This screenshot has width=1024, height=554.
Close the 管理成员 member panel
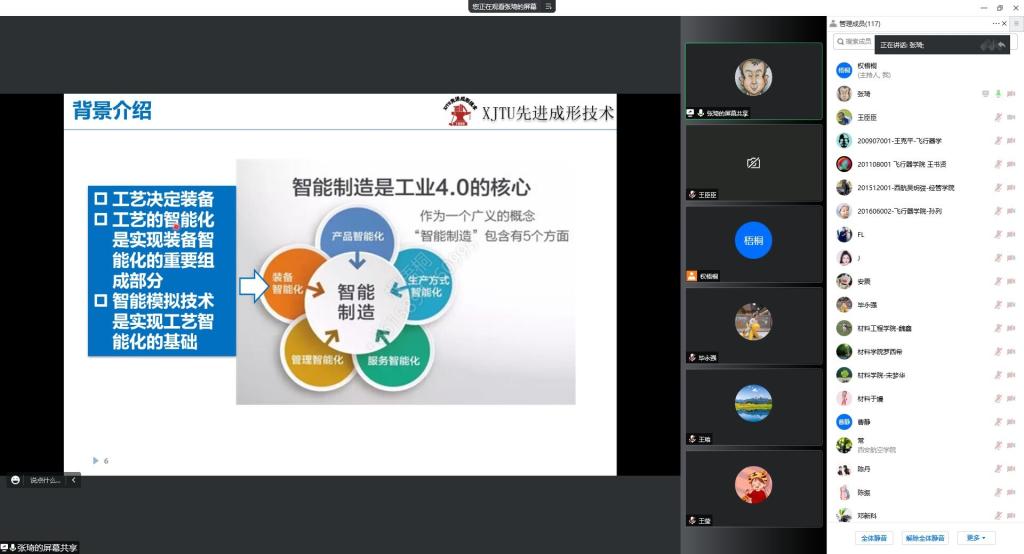tap(1004, 23)
